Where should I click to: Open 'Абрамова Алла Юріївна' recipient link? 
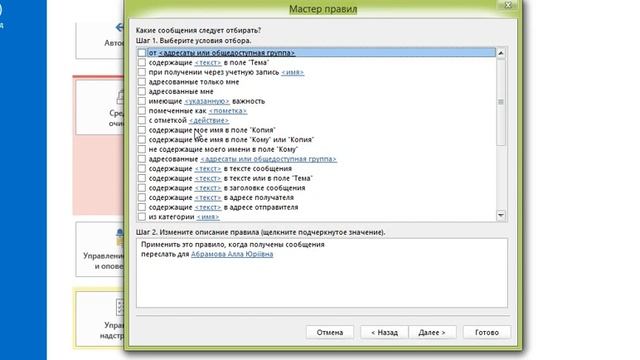pyautogui.click(x=232, y=254)
